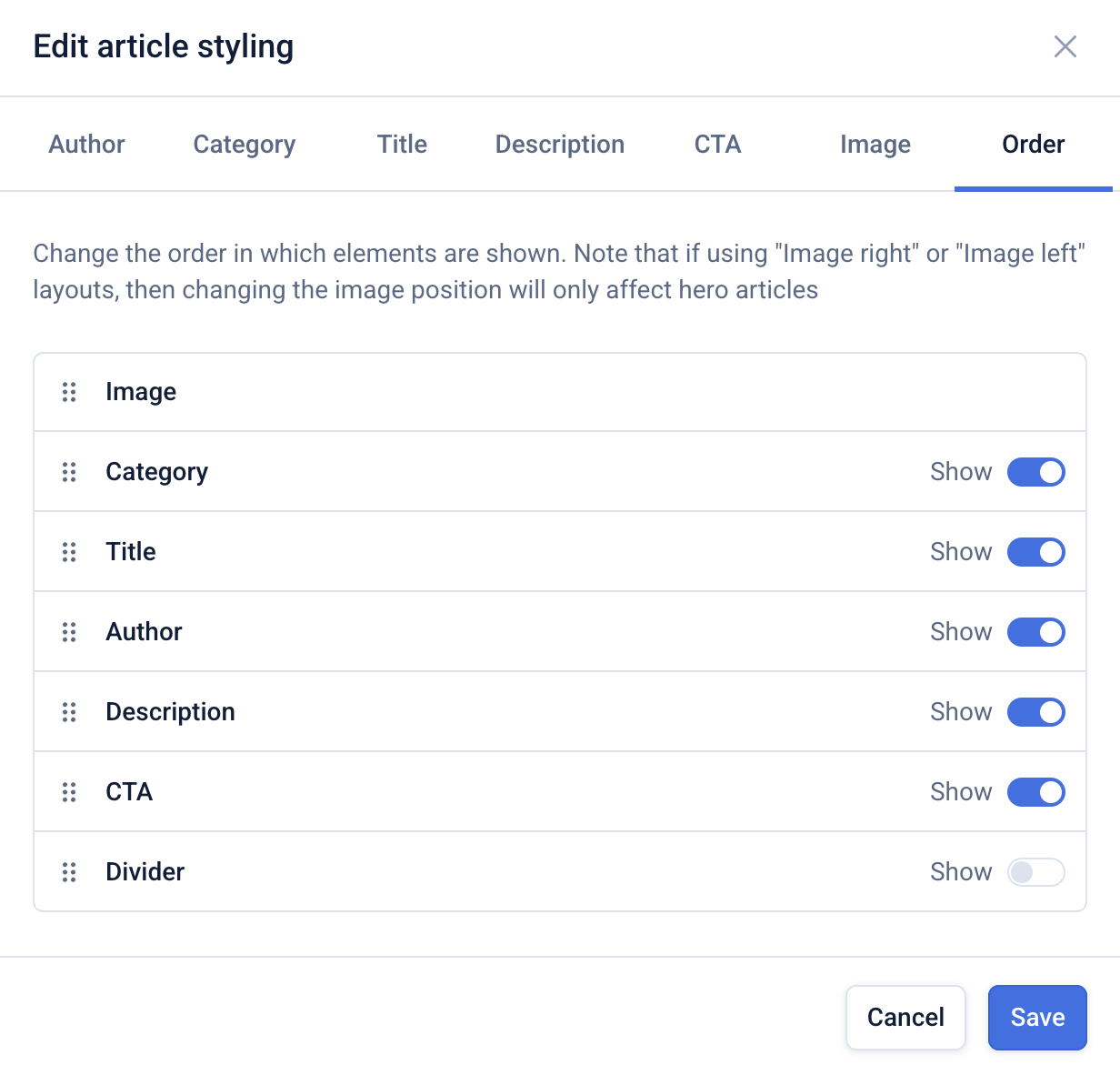Close the Edit article styling dialog
This screenshot has height=1075, width=1120.
click(1065, 46)
